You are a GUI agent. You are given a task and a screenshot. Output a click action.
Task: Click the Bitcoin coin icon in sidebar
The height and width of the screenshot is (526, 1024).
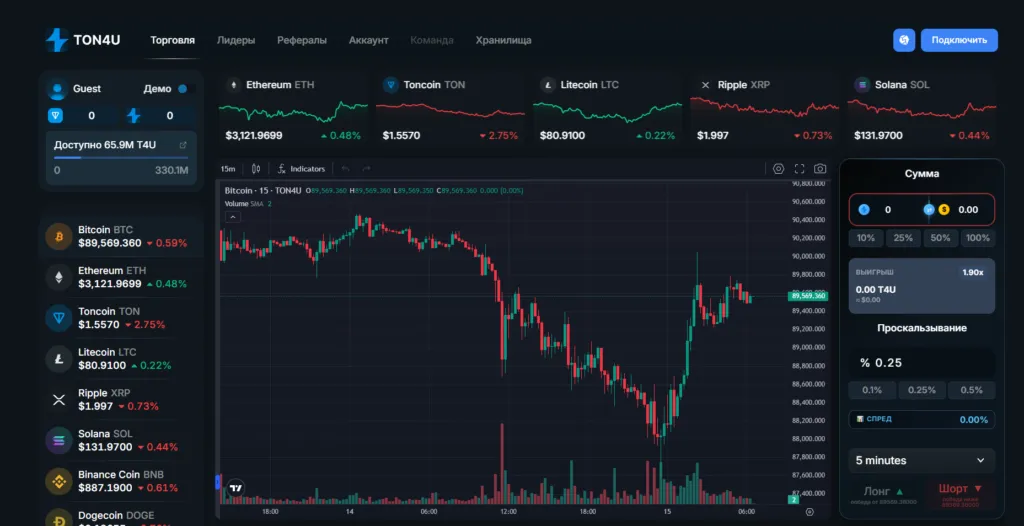(59, 236)
